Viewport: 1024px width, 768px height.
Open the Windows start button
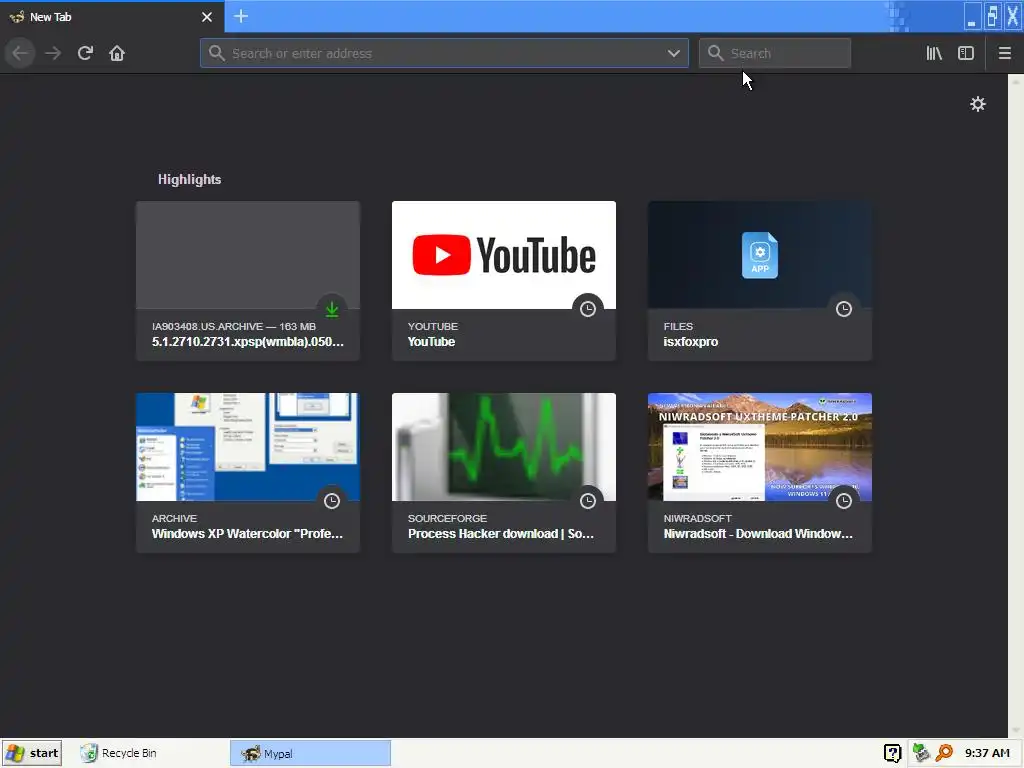click(32, 753)
